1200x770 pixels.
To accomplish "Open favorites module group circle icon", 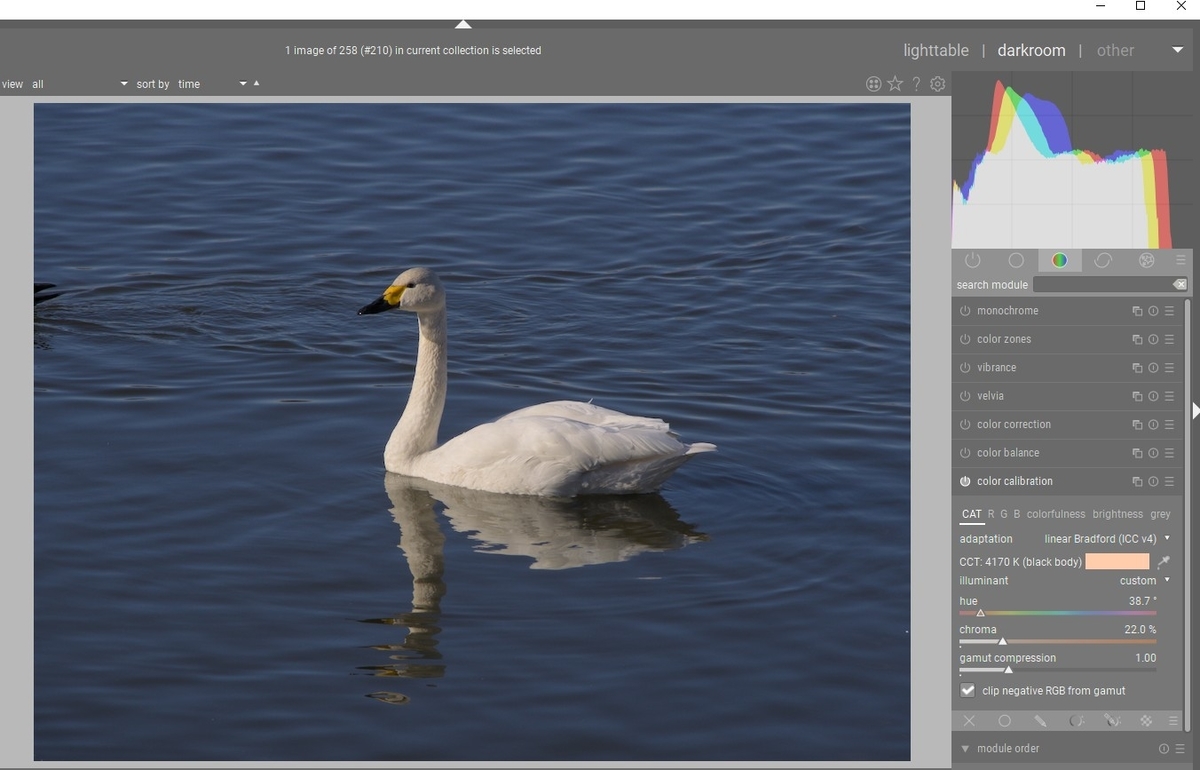I will click(1016, 260).
